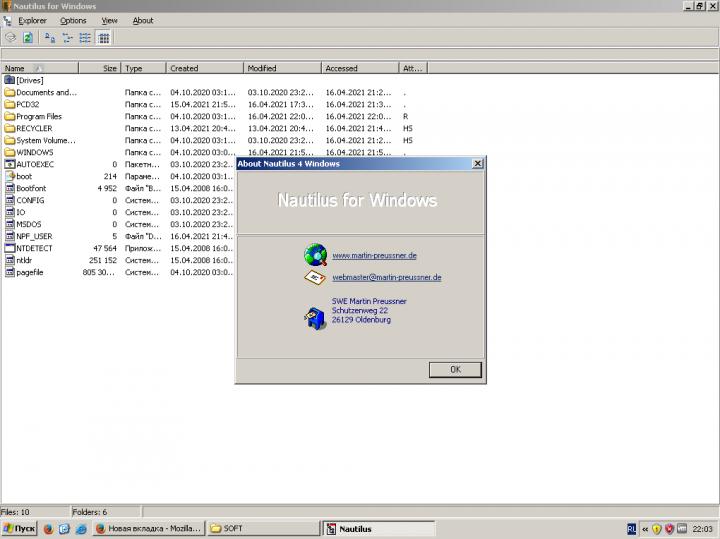Select the WINDOWS folder icon

(x=10, y=152)
